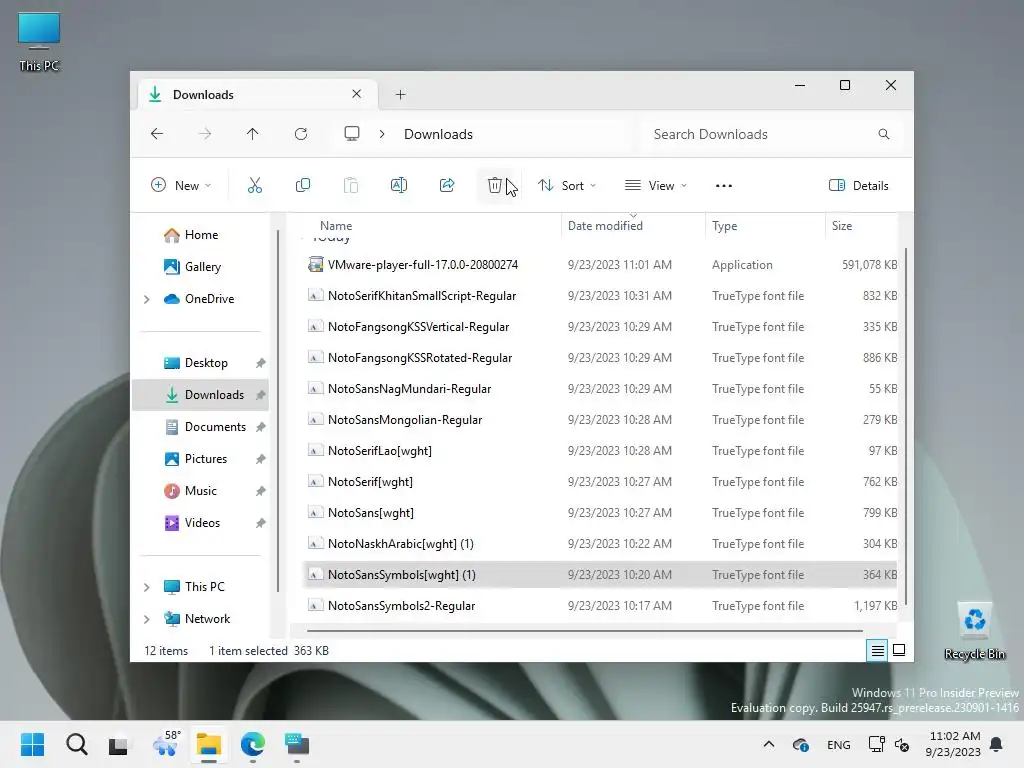1024x768 pixels.
Task: Close the Downloads tab
Action: [x=357, y=94]
